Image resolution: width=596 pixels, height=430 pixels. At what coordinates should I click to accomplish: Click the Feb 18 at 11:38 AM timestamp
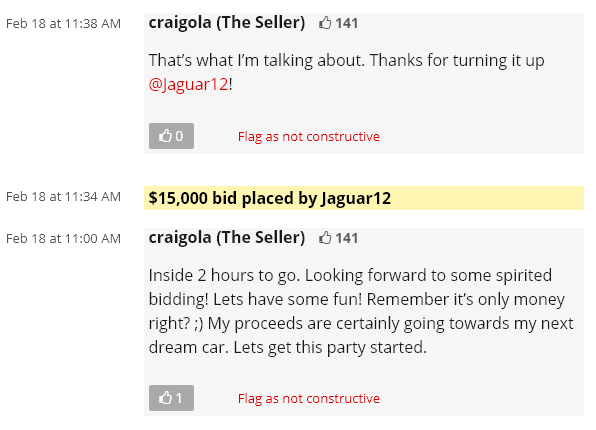[x=63, y=24]
